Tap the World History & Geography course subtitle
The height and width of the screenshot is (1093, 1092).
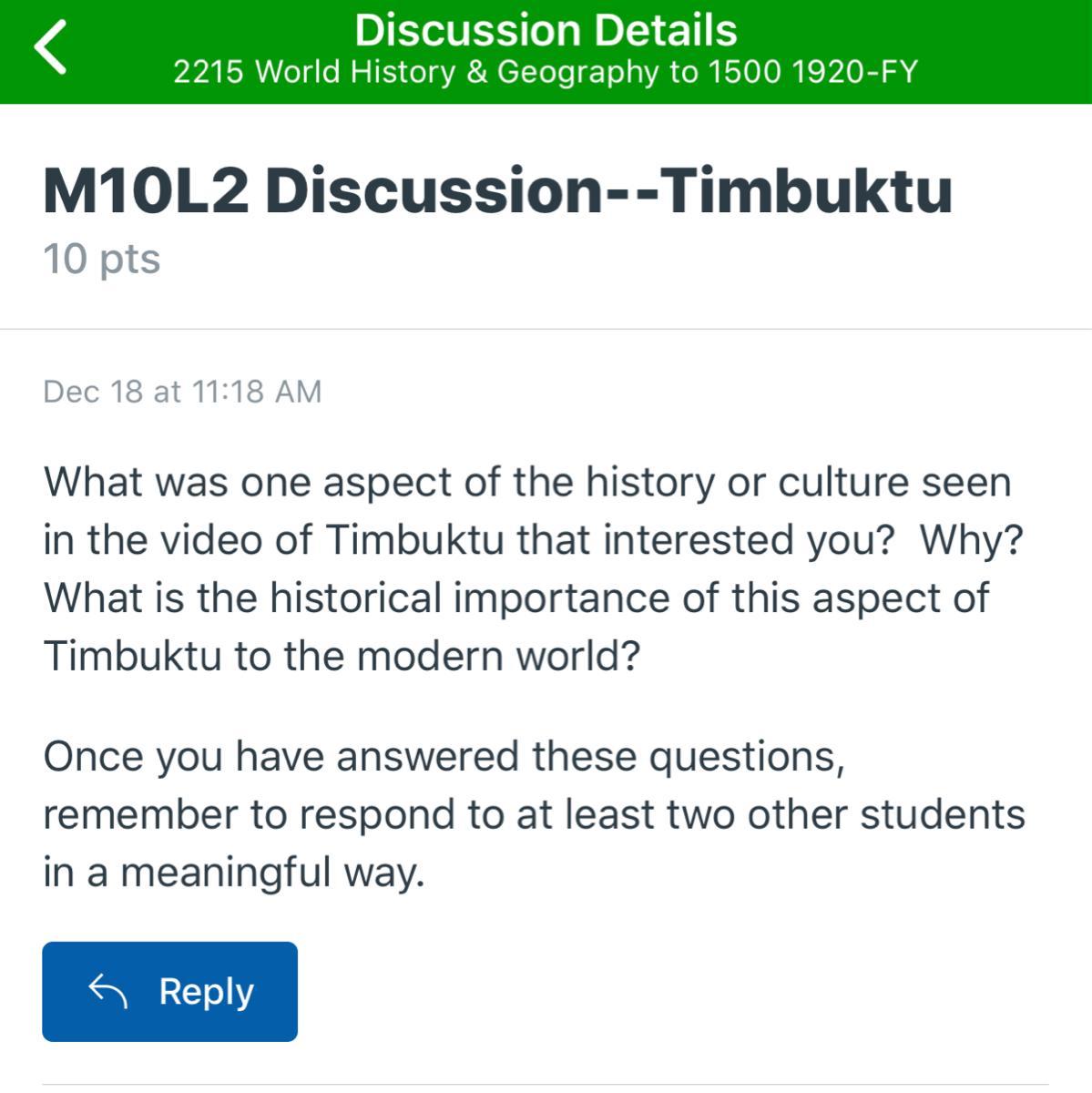tap(546, 72)
